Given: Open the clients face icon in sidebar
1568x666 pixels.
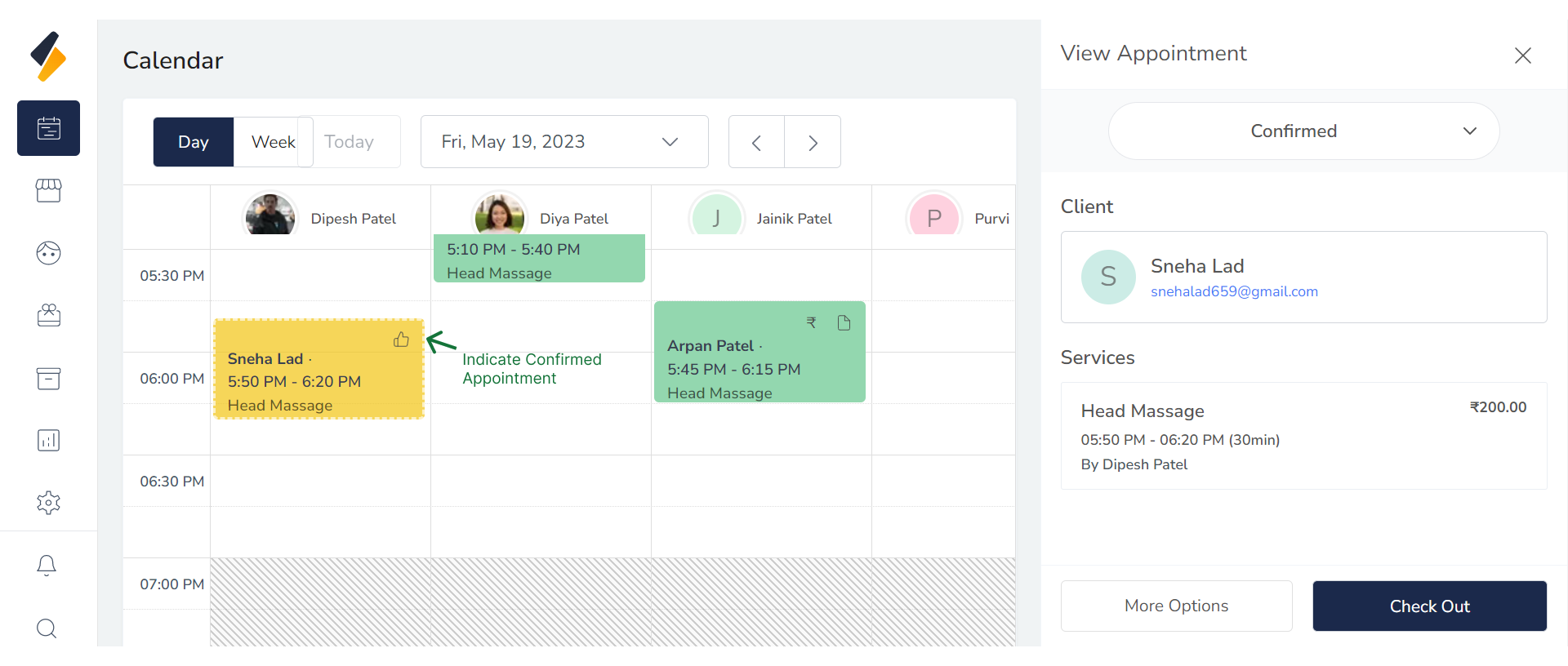Looking at the screenshot, I should coord(48,253).
